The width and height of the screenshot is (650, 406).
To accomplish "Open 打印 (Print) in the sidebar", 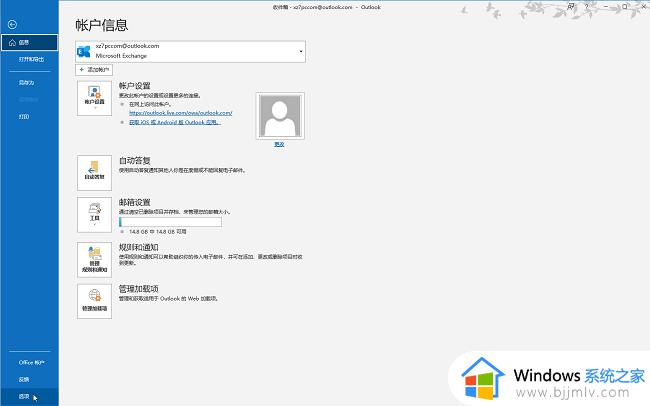I will tap(24, 117).
